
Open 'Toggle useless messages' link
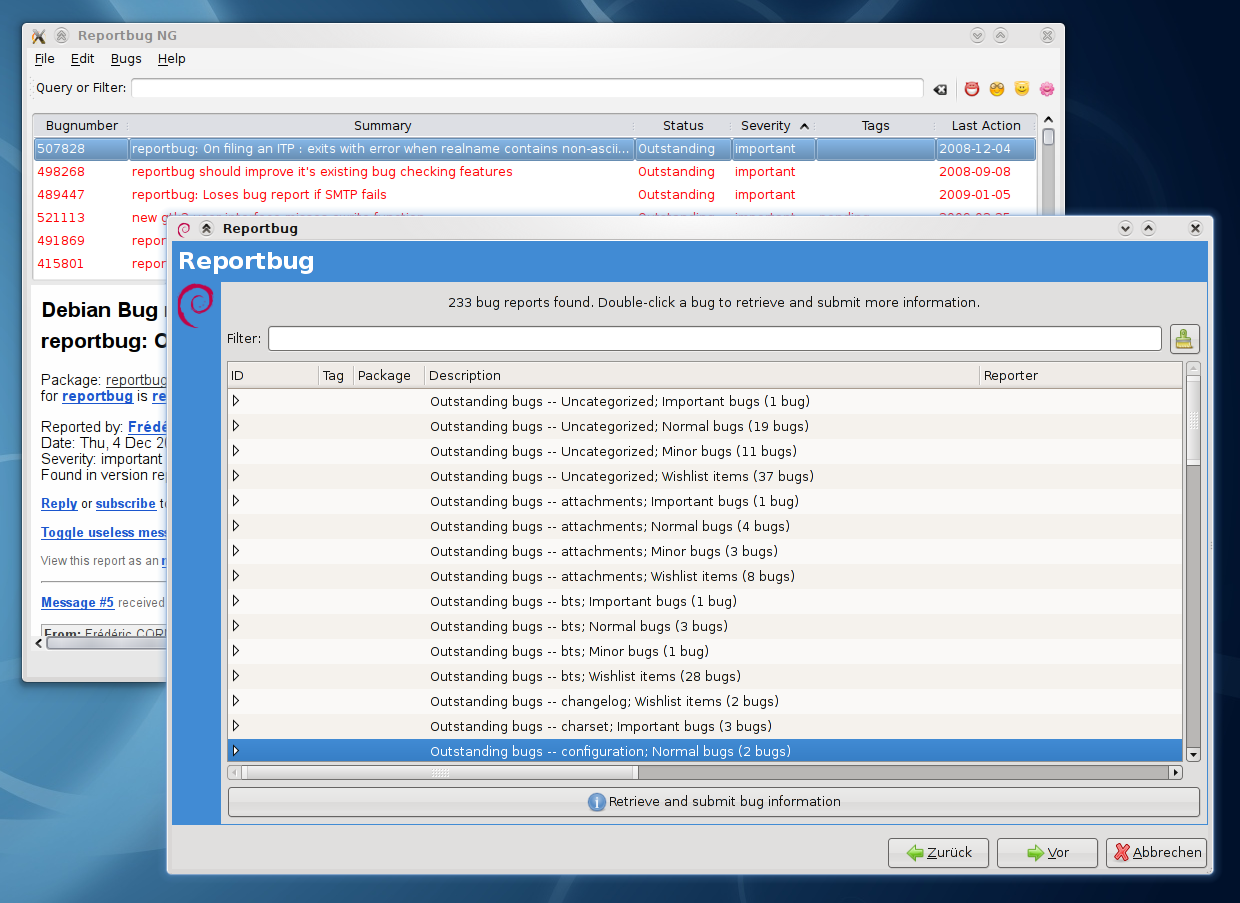[104, 533]
